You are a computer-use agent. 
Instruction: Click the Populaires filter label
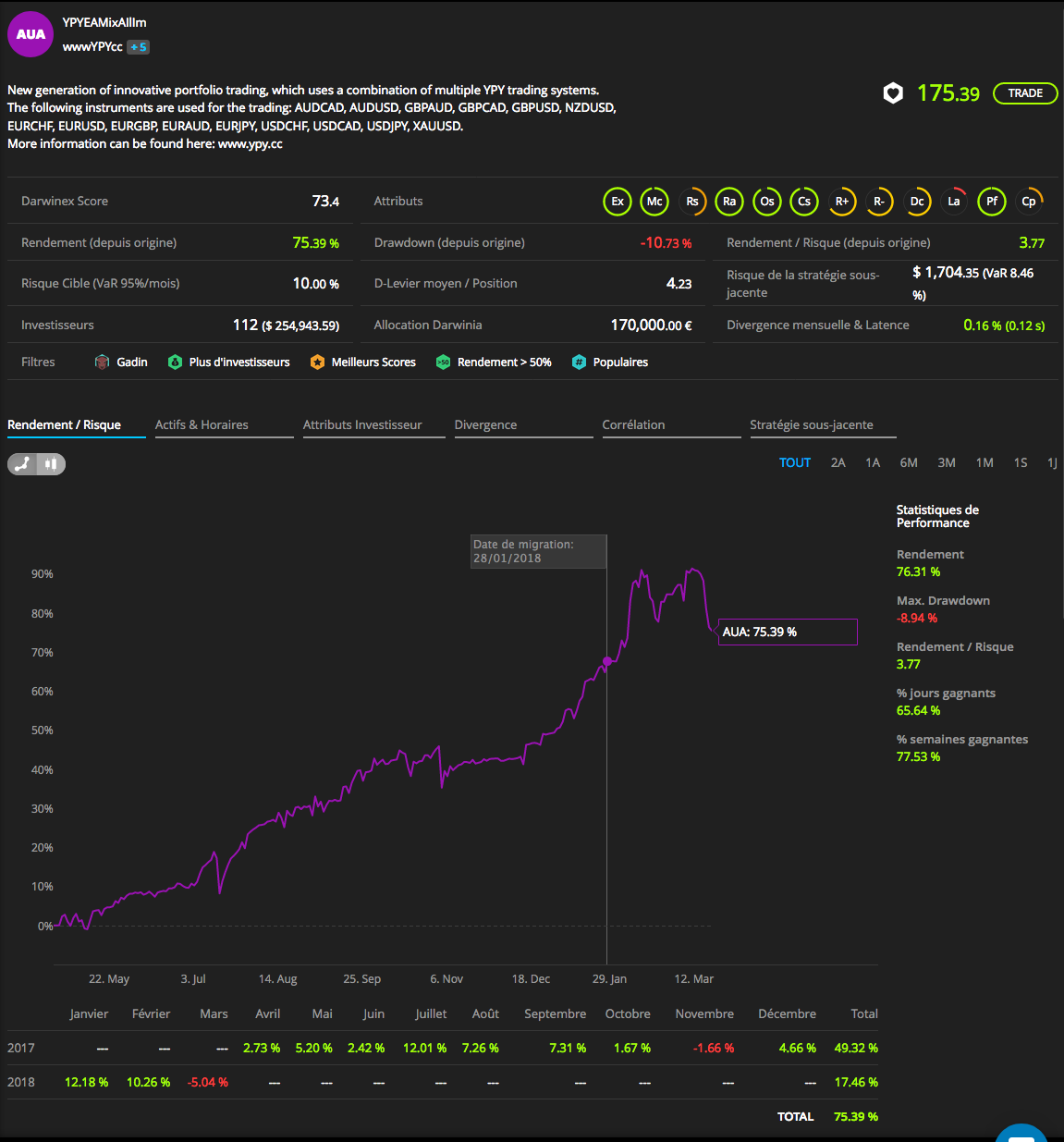(620, 362)
